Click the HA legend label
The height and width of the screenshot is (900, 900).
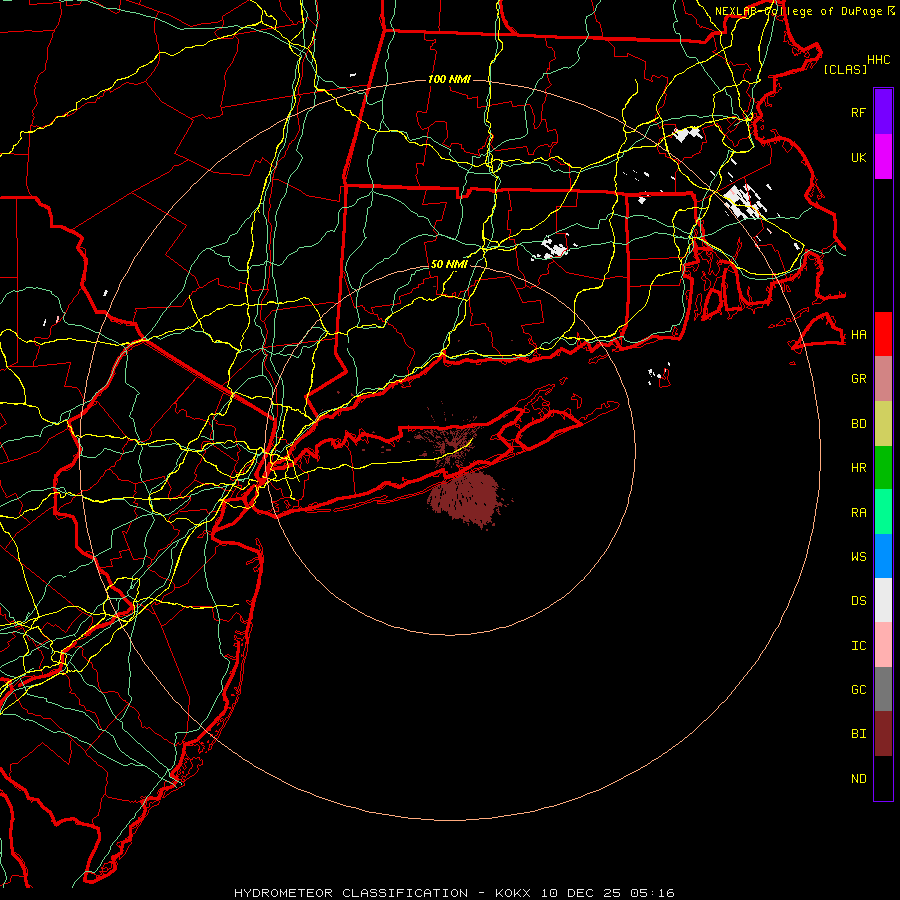(x=858, y=335)
